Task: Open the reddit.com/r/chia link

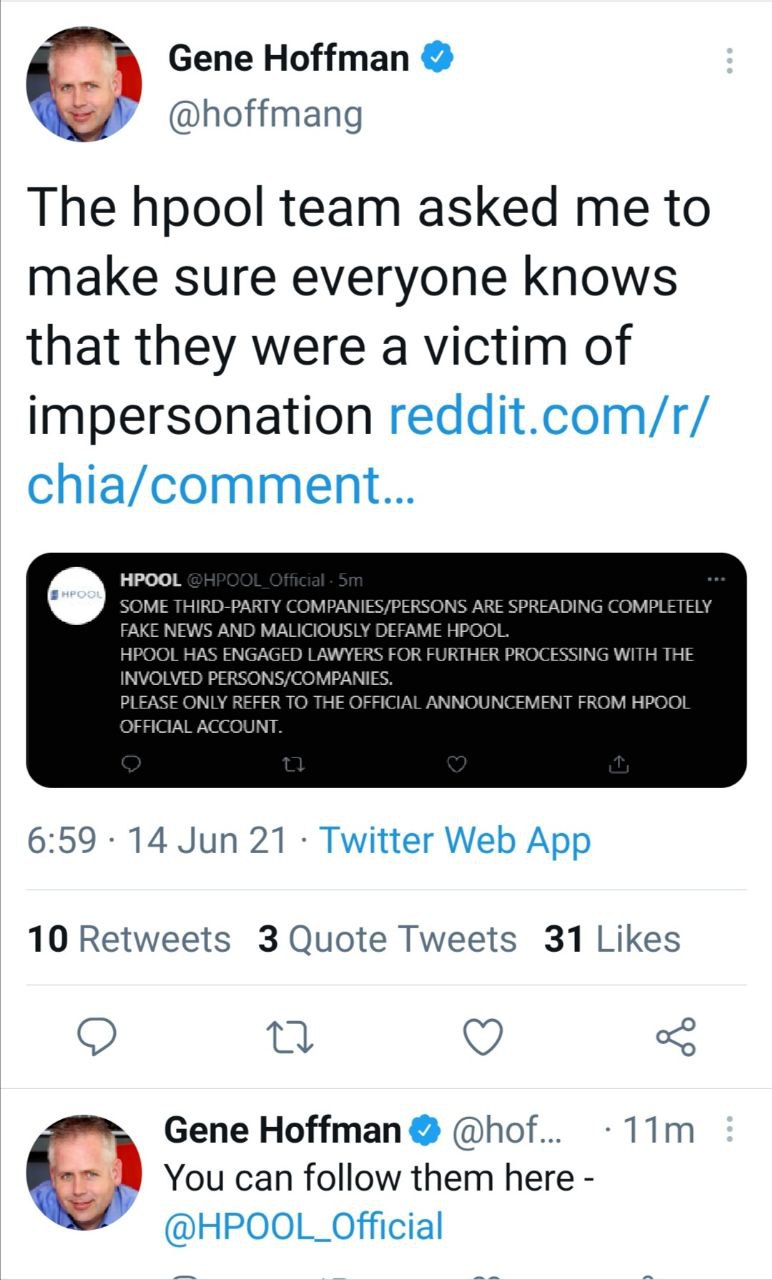Action: pos(370,450)
